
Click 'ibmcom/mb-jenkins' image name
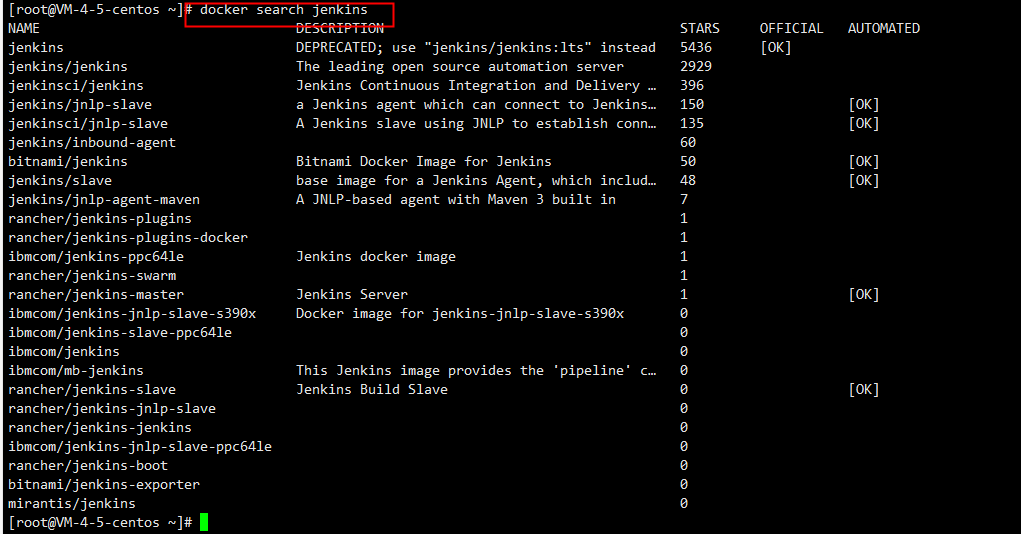(76, 370)
